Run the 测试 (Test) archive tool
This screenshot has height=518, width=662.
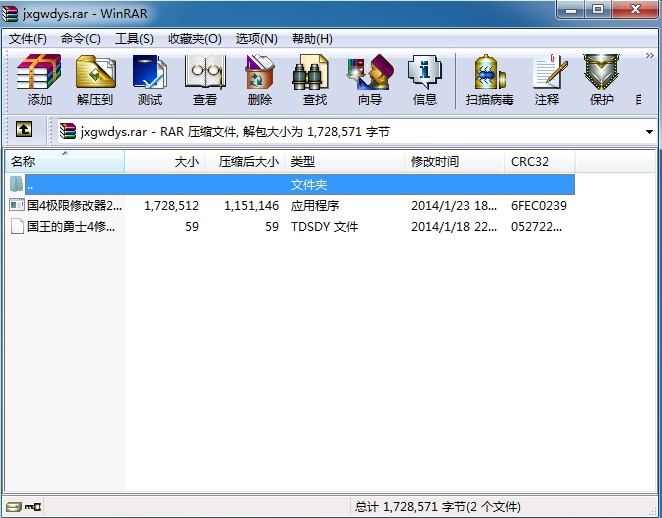click(x=150, y=80)
